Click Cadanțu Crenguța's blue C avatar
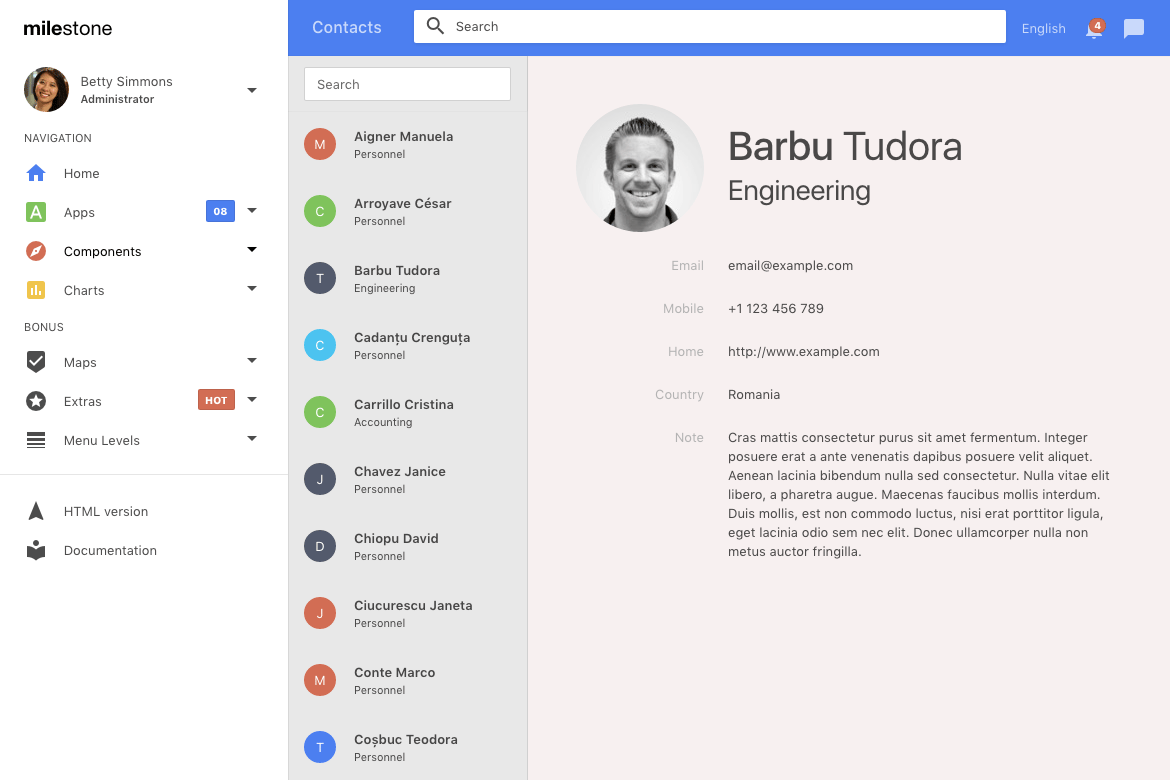This screenshot has width=1170, height=780. tap(320, 345)
